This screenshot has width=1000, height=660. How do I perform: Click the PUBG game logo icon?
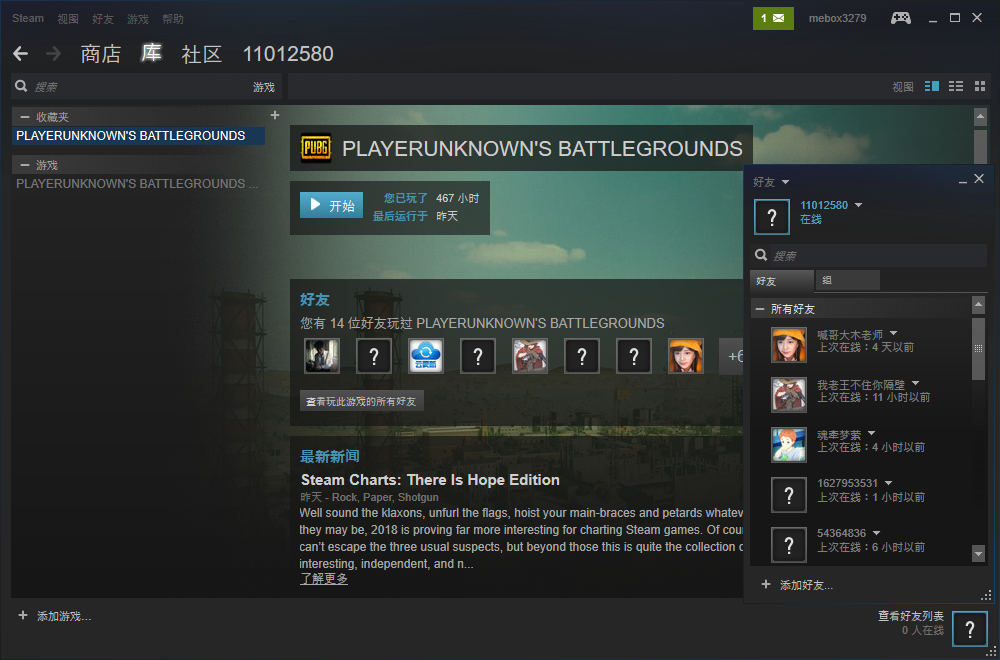pyautogui.click(x=316, y=148)
